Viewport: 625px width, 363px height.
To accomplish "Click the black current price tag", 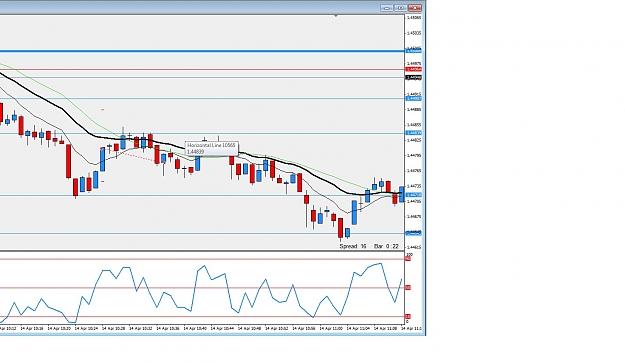I will point(413,77).
